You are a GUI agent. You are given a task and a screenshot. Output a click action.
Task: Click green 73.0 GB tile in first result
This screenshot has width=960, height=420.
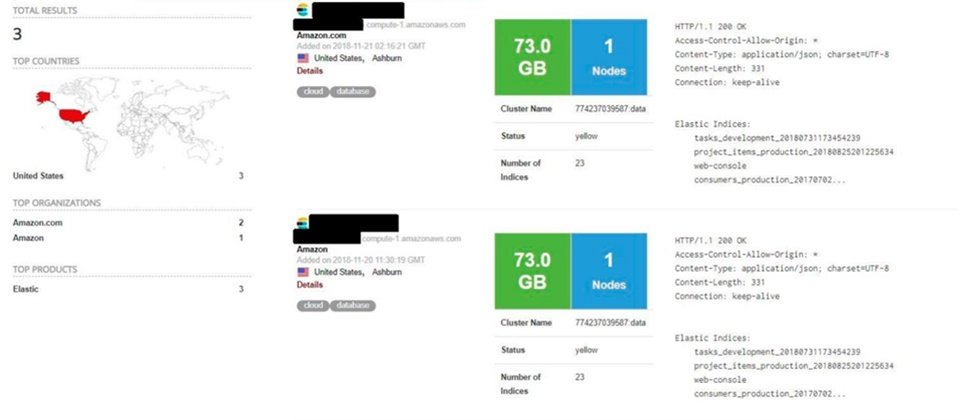click(533, 57)
